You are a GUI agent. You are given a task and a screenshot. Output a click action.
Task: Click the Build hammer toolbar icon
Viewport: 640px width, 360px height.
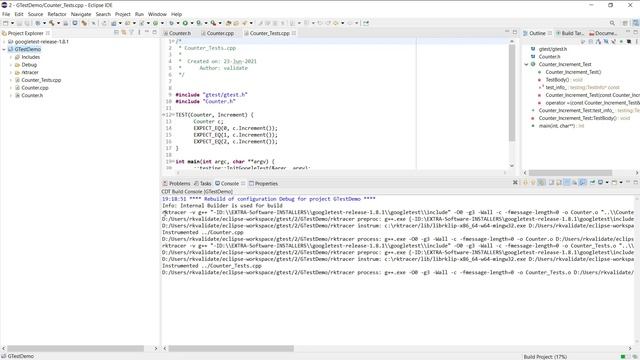(51, 23)
